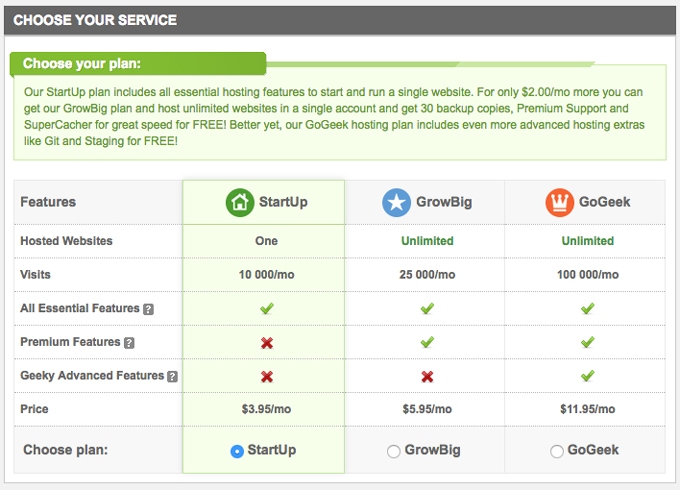The image size is (680, 490).
Task: Click the GoGeek Geeky Advanced Features checkmark
Action: pos(588,376)
